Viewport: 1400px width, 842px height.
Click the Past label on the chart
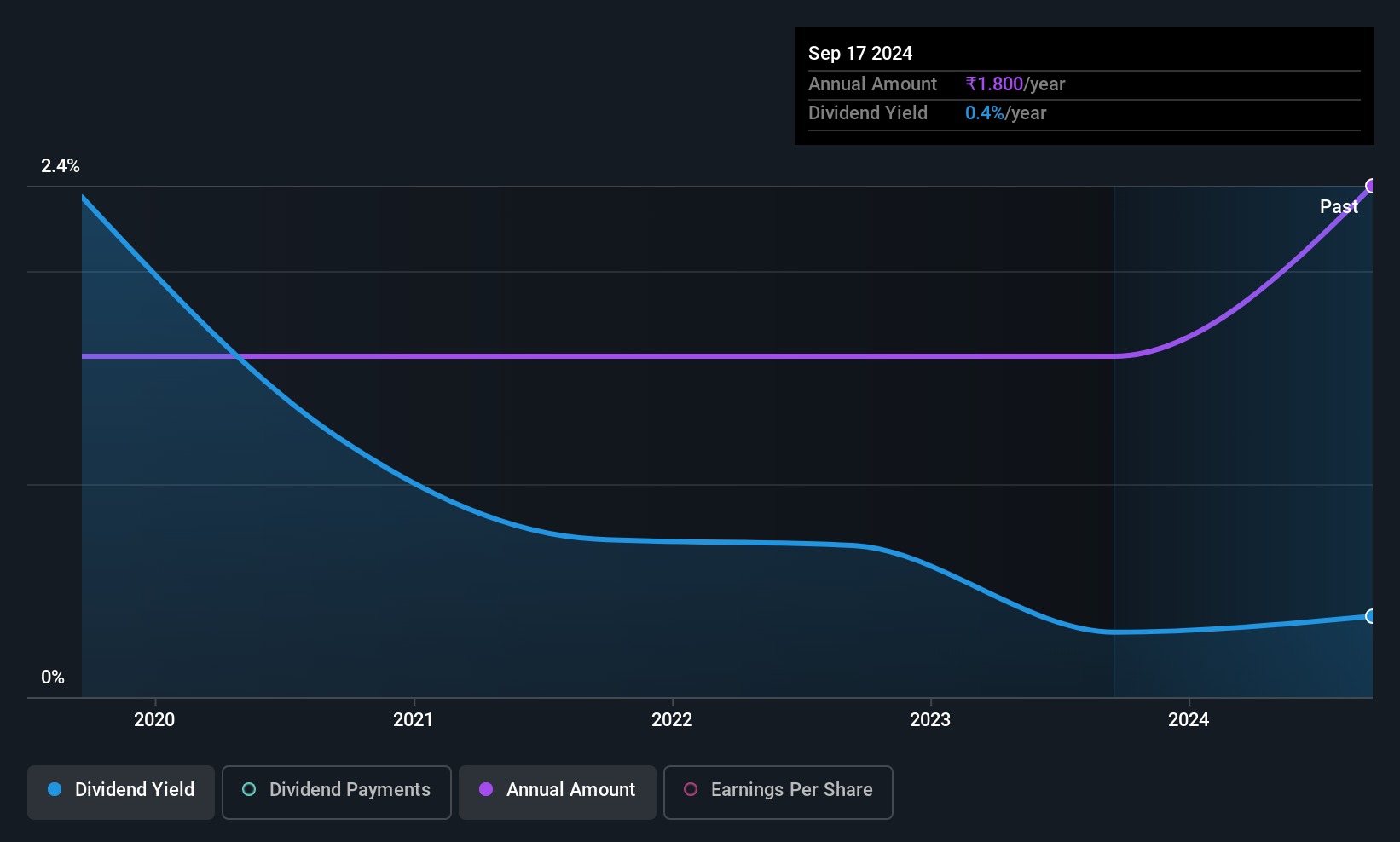click(x=1339, y=206)
